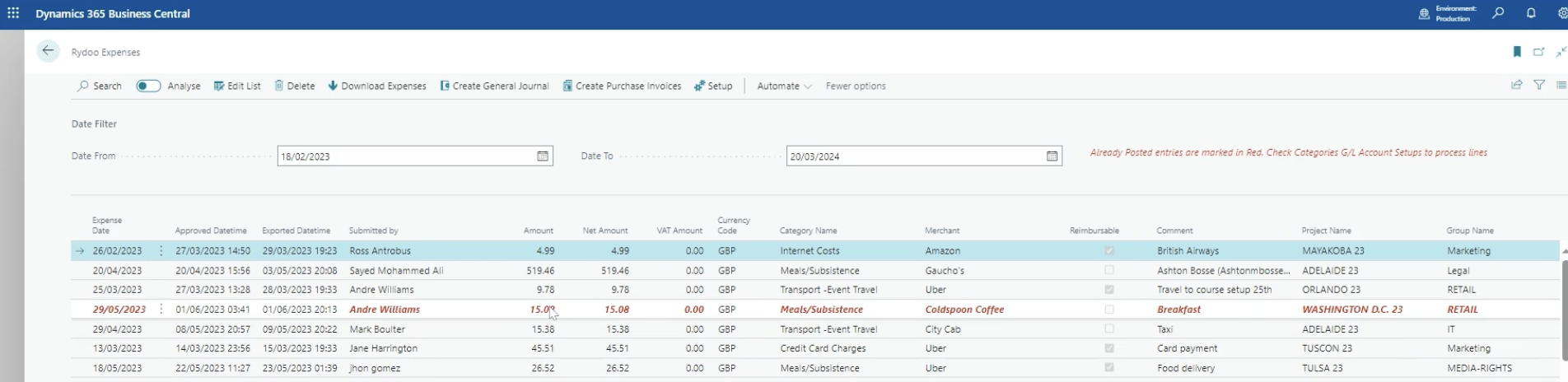Search the Rydoo Expenses list
1568x382 pixels.
tap(99, 86)
